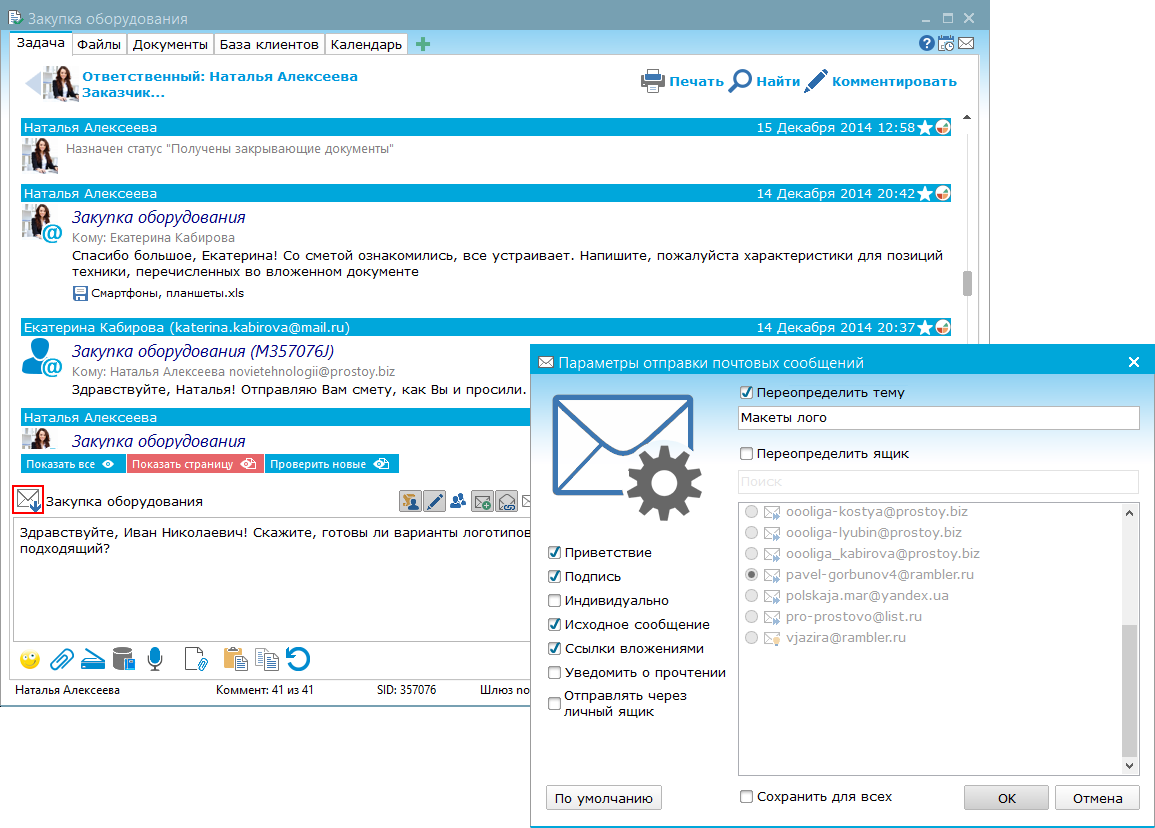
Task: Select the vjazira@rambler.ru mailbox radio button
Action: click(x=752, y=638)
